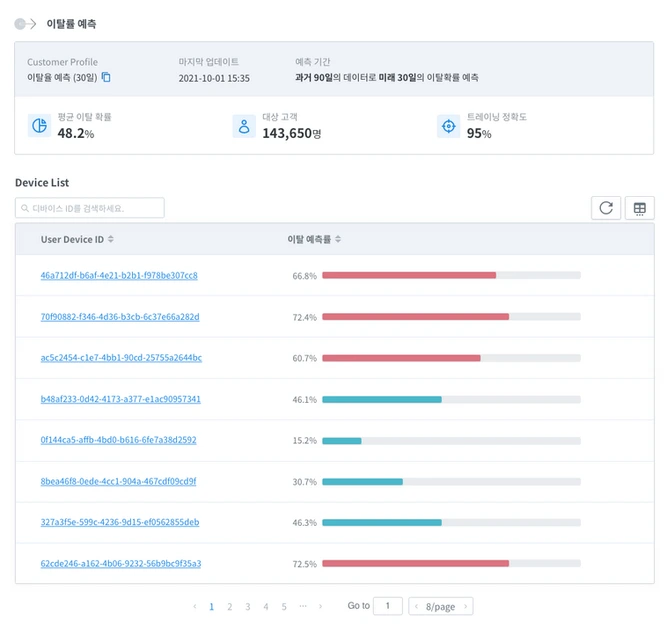Click the refresh device list icon

pos(606,208)
